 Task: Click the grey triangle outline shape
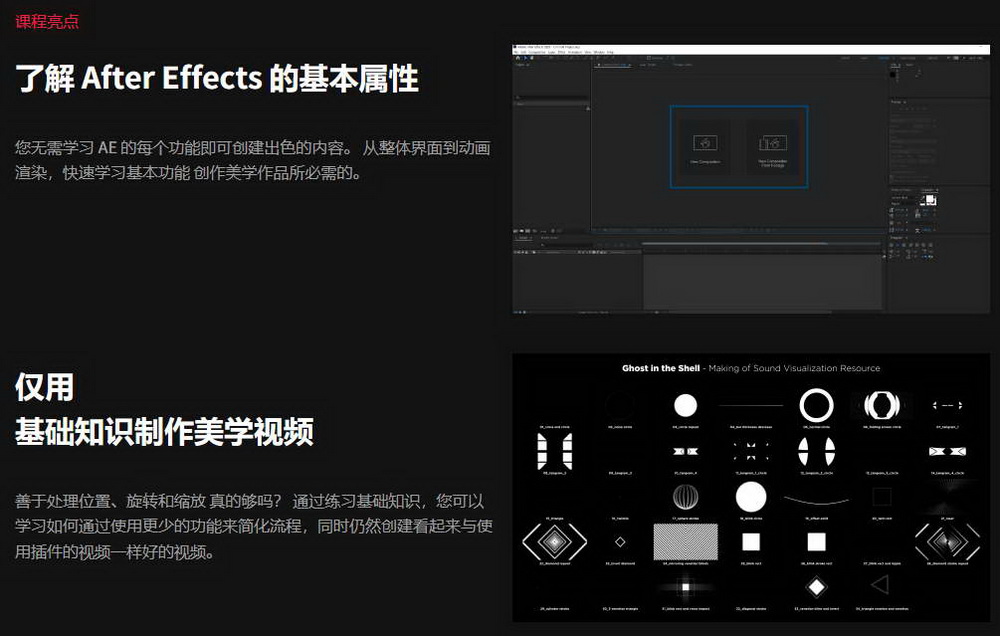click(880, 584)
